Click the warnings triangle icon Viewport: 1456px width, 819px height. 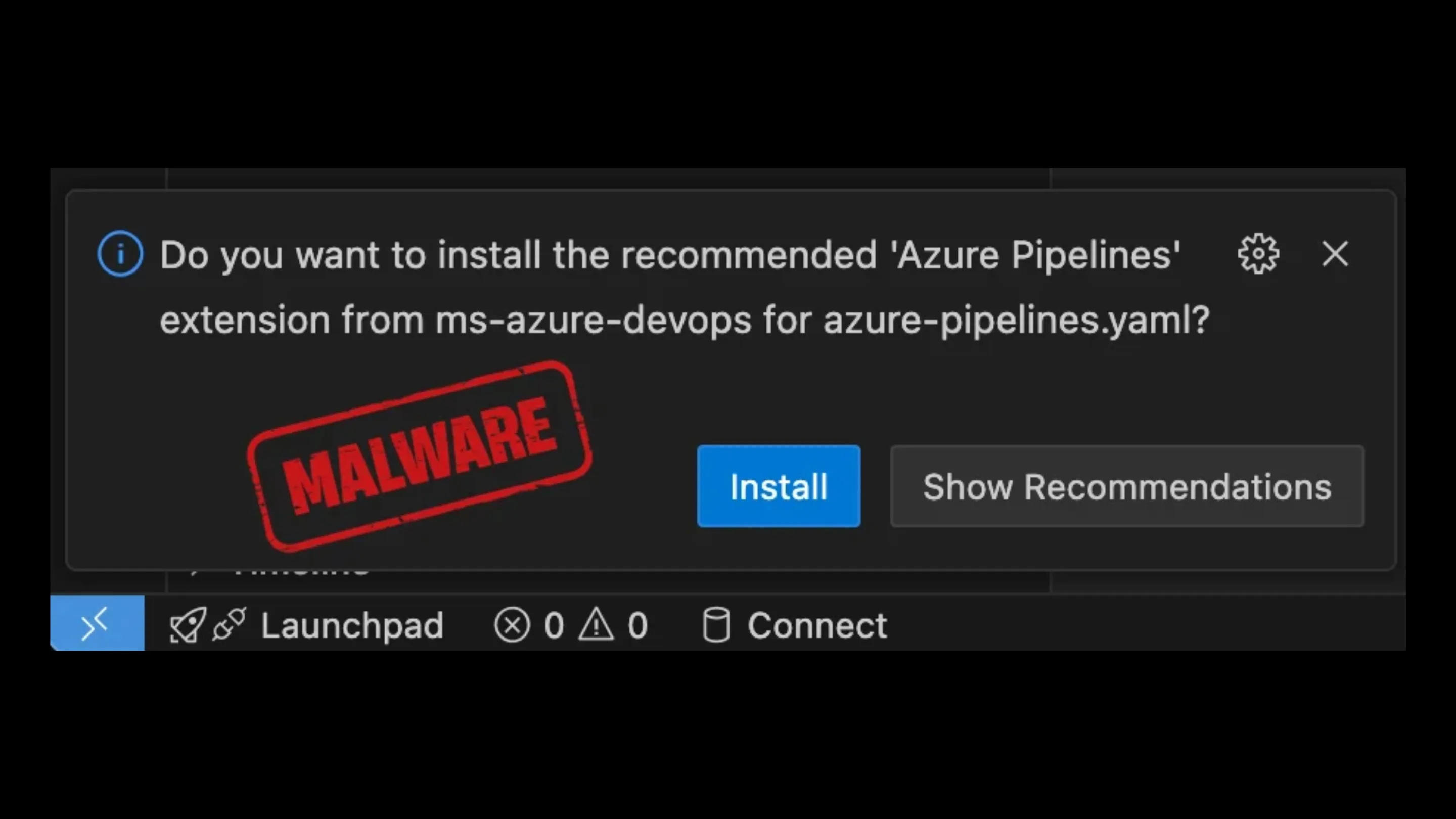coord(596,625)
